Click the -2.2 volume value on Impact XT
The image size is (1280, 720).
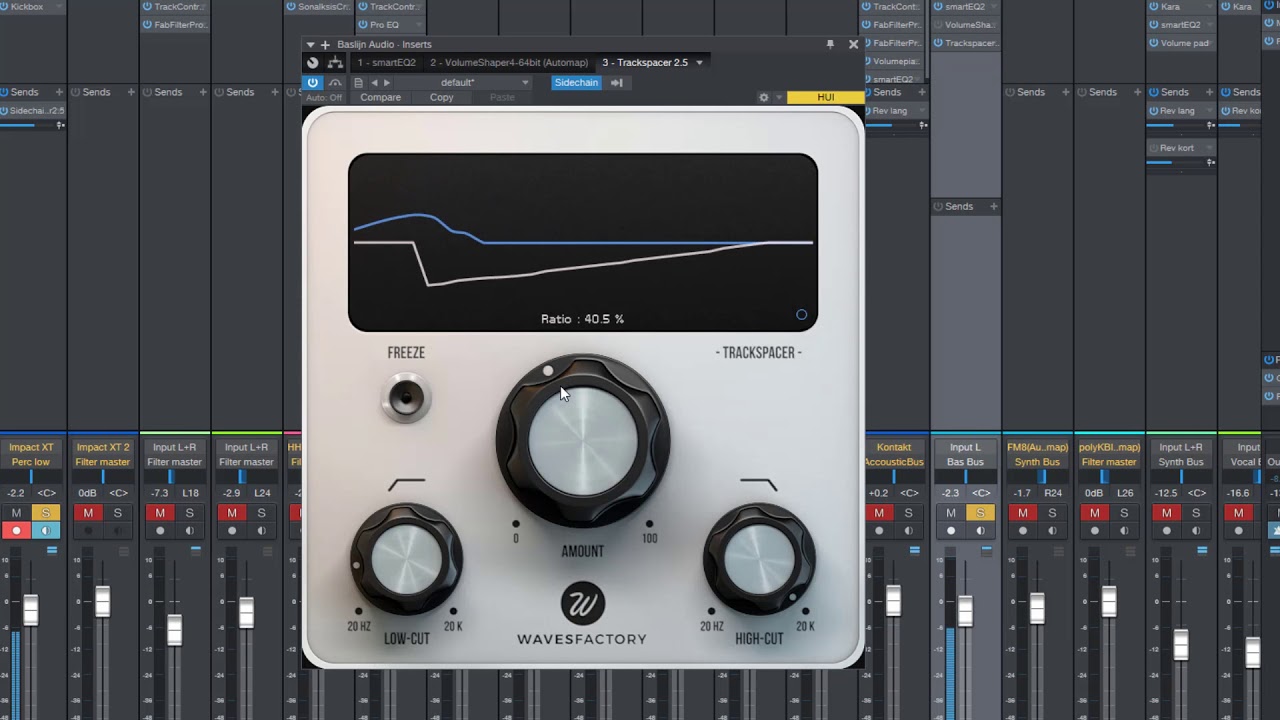coord(16,493)
